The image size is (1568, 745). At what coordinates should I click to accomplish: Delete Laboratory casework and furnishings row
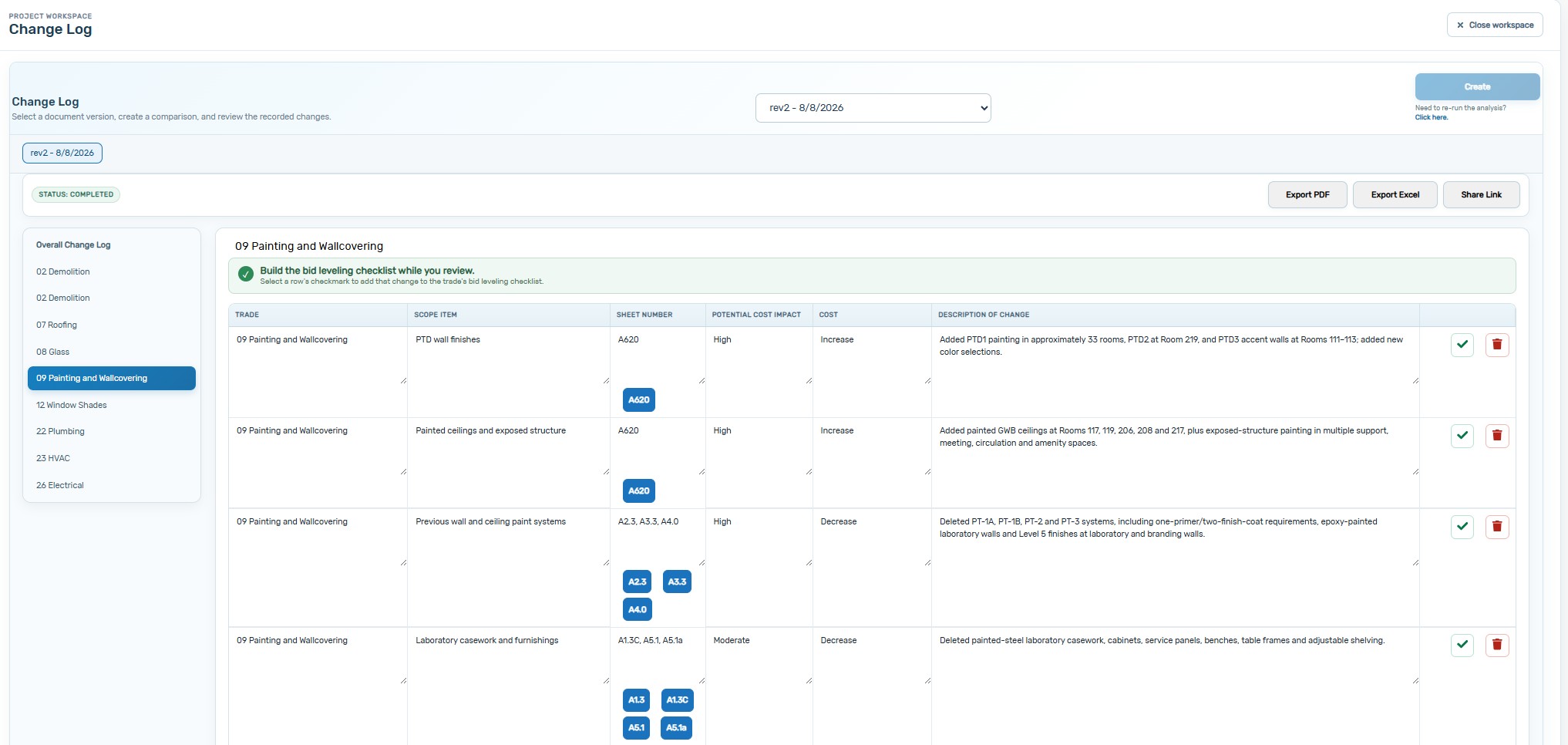click(x=1497, y=645)
